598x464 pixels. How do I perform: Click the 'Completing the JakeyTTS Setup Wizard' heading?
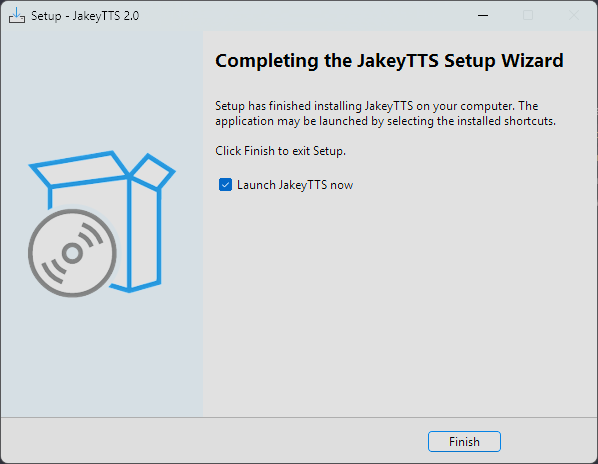pos(389,61)
